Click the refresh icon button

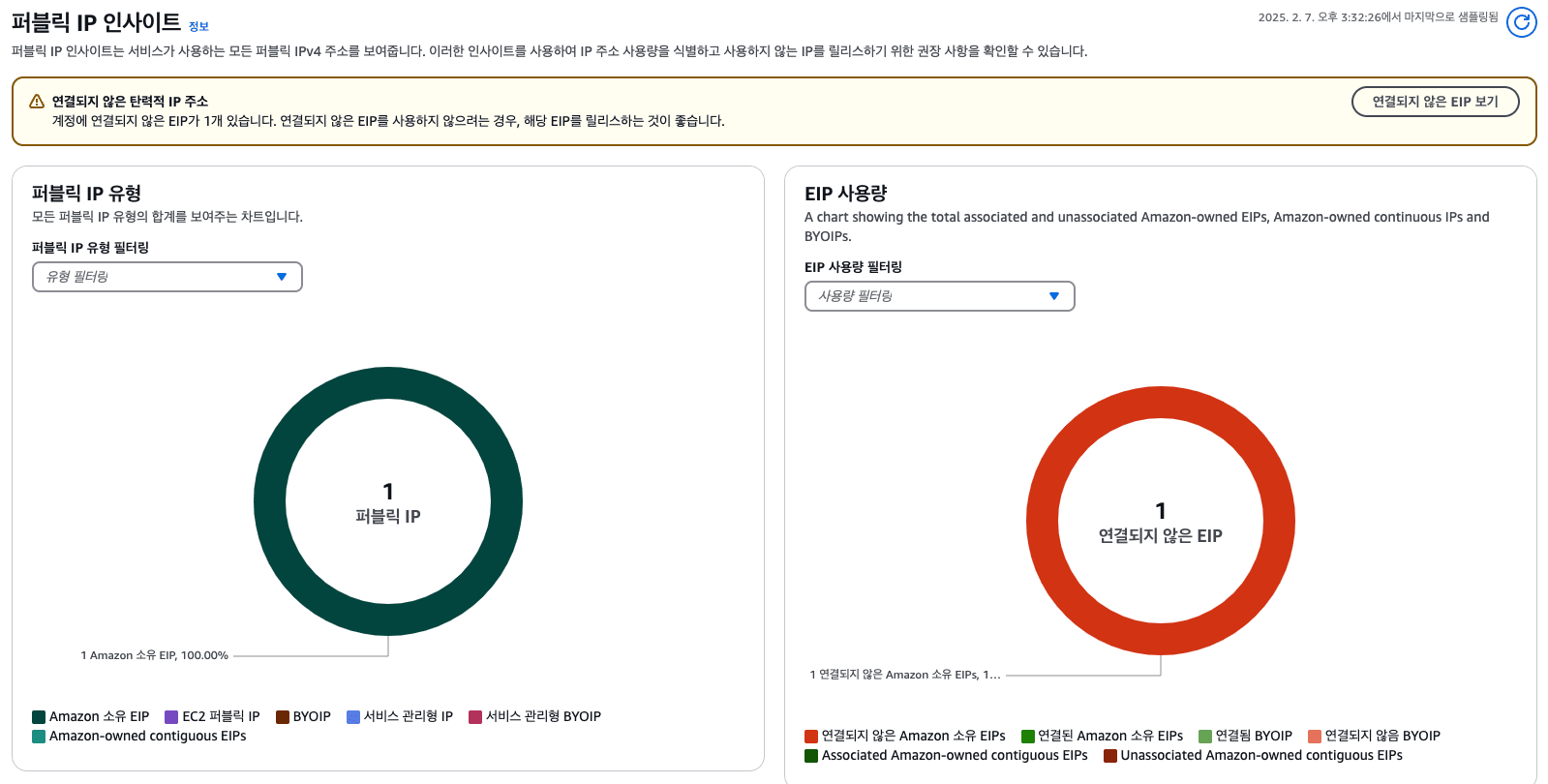[x=1521, y=21]
